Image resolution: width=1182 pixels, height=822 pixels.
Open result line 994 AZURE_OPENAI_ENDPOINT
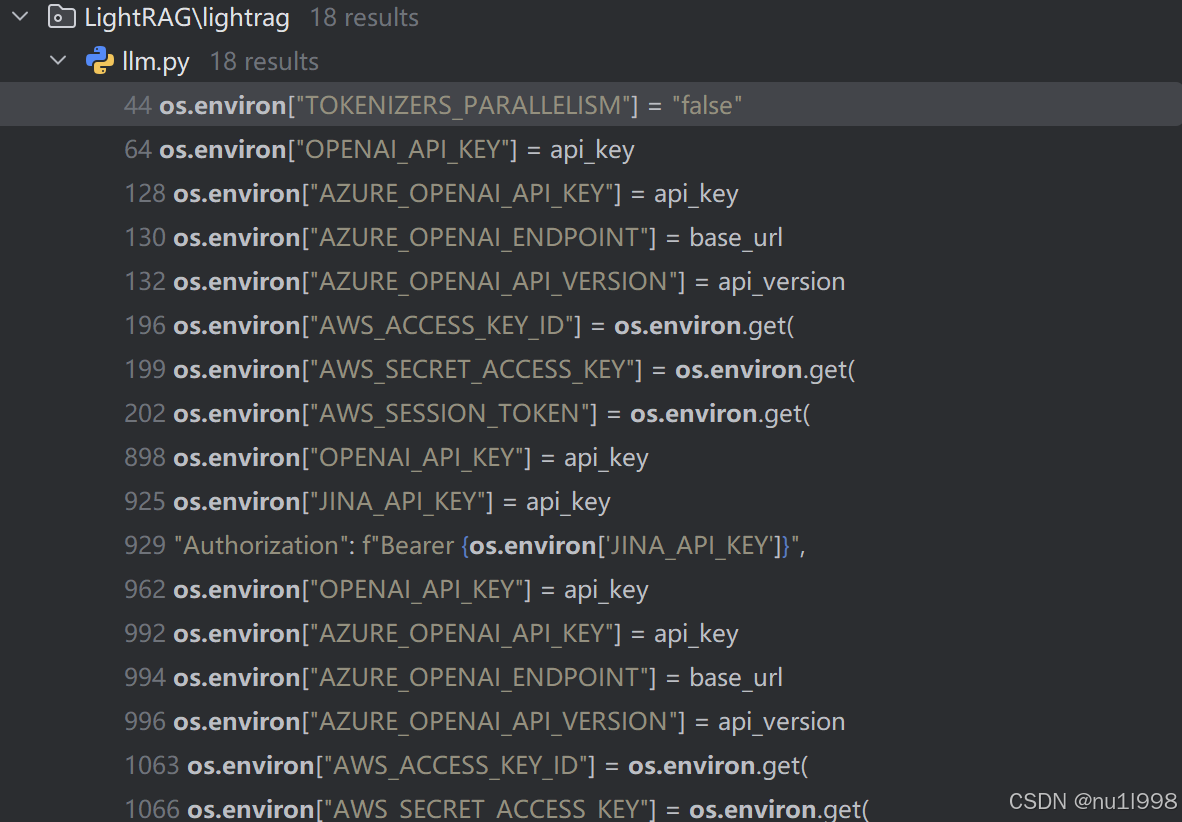(591, 677)
